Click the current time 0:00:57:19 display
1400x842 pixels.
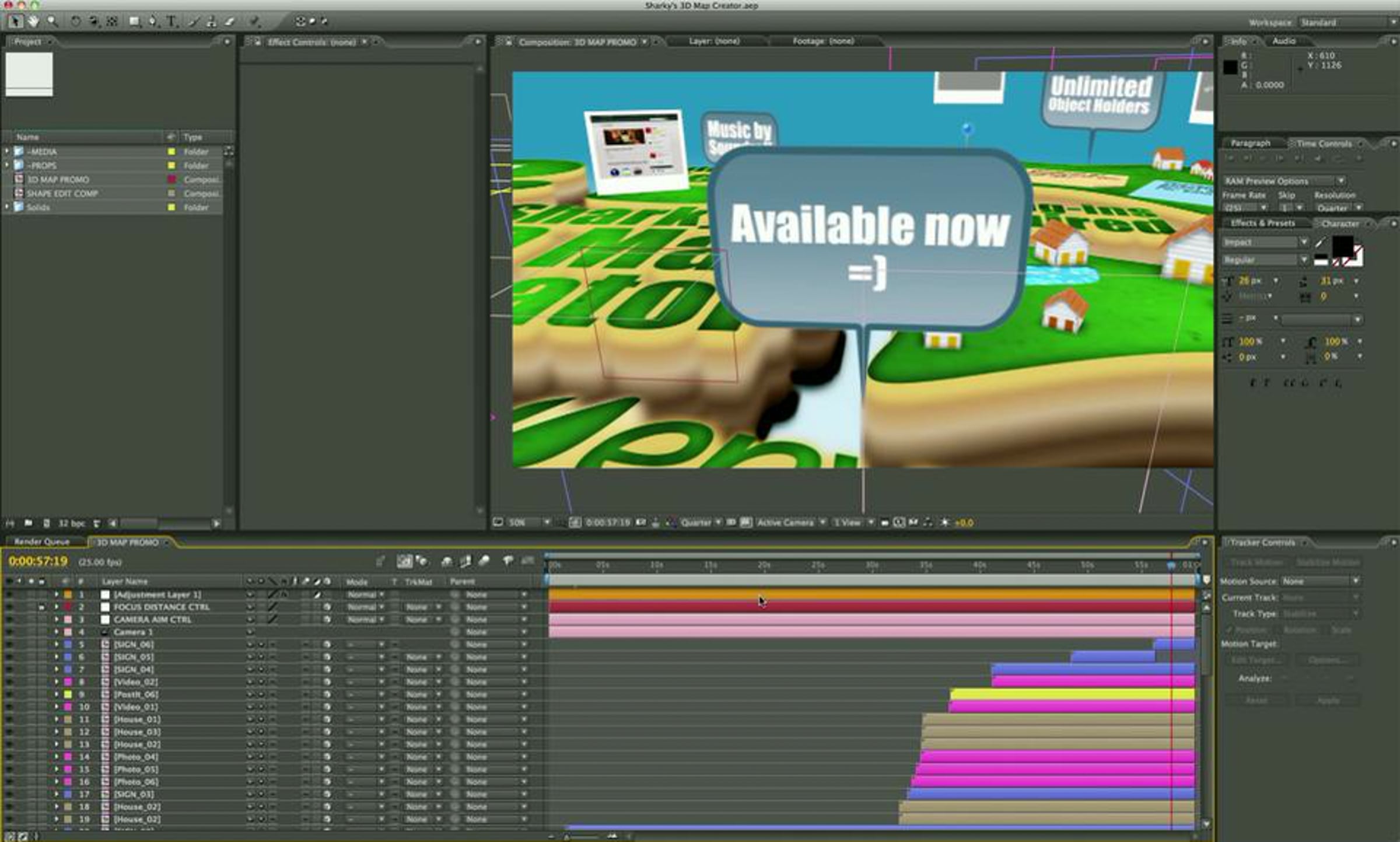(x=38, y=561)
